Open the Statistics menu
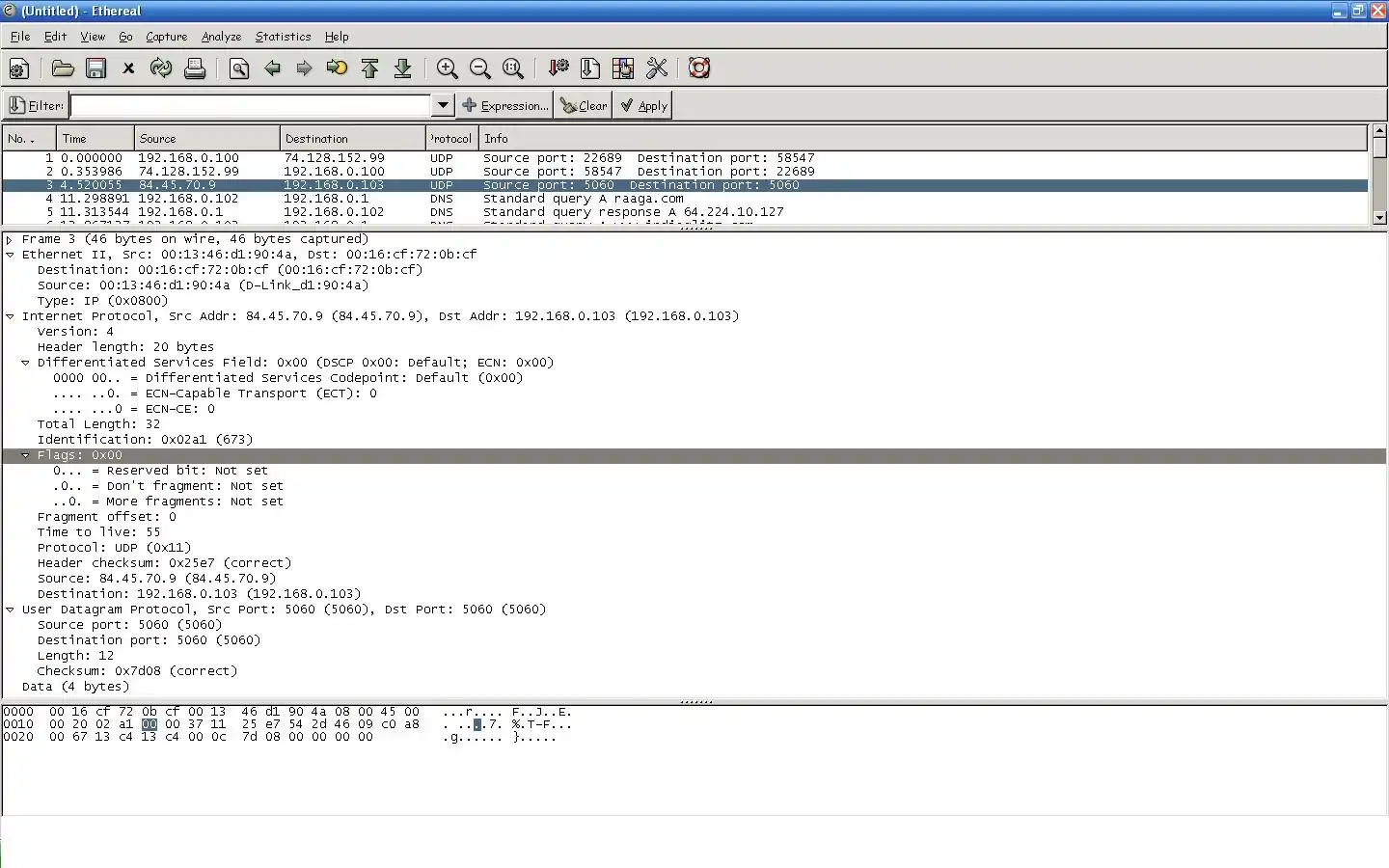1389x868 pixels. pos(283,37)
